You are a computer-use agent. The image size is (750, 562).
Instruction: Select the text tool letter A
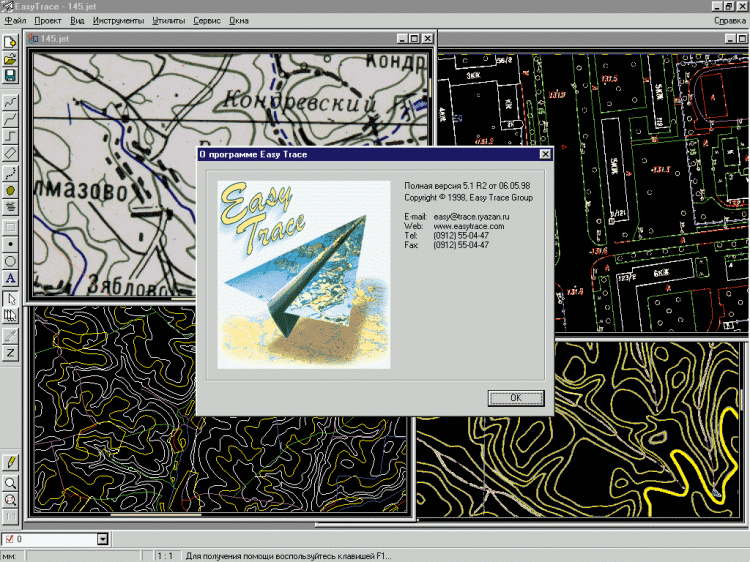click(x=10, y=278)
